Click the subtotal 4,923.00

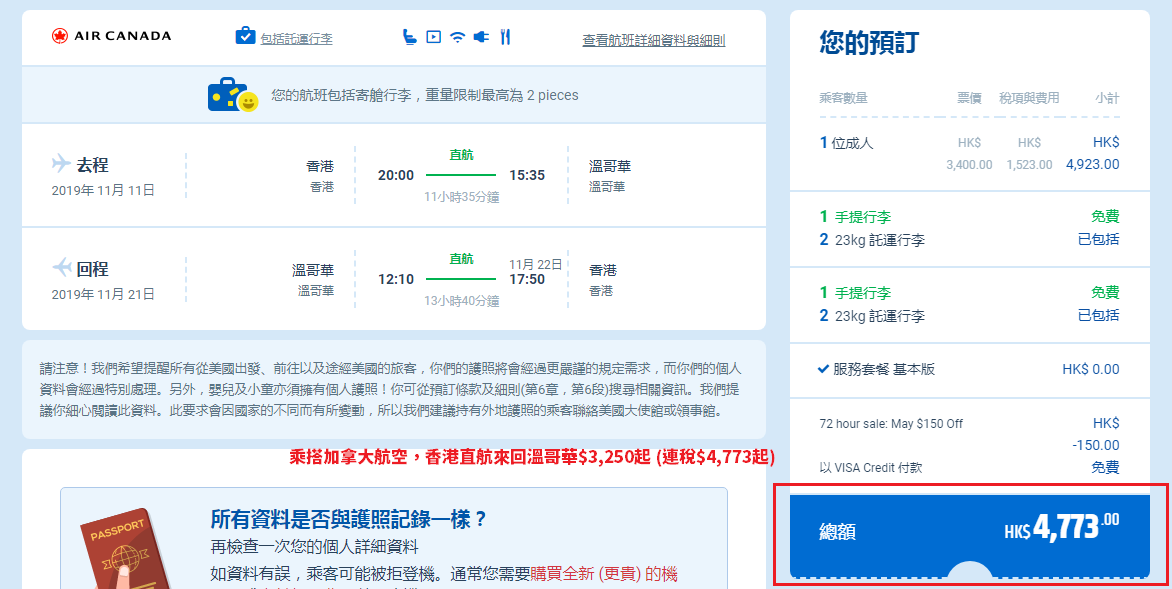1093,164
